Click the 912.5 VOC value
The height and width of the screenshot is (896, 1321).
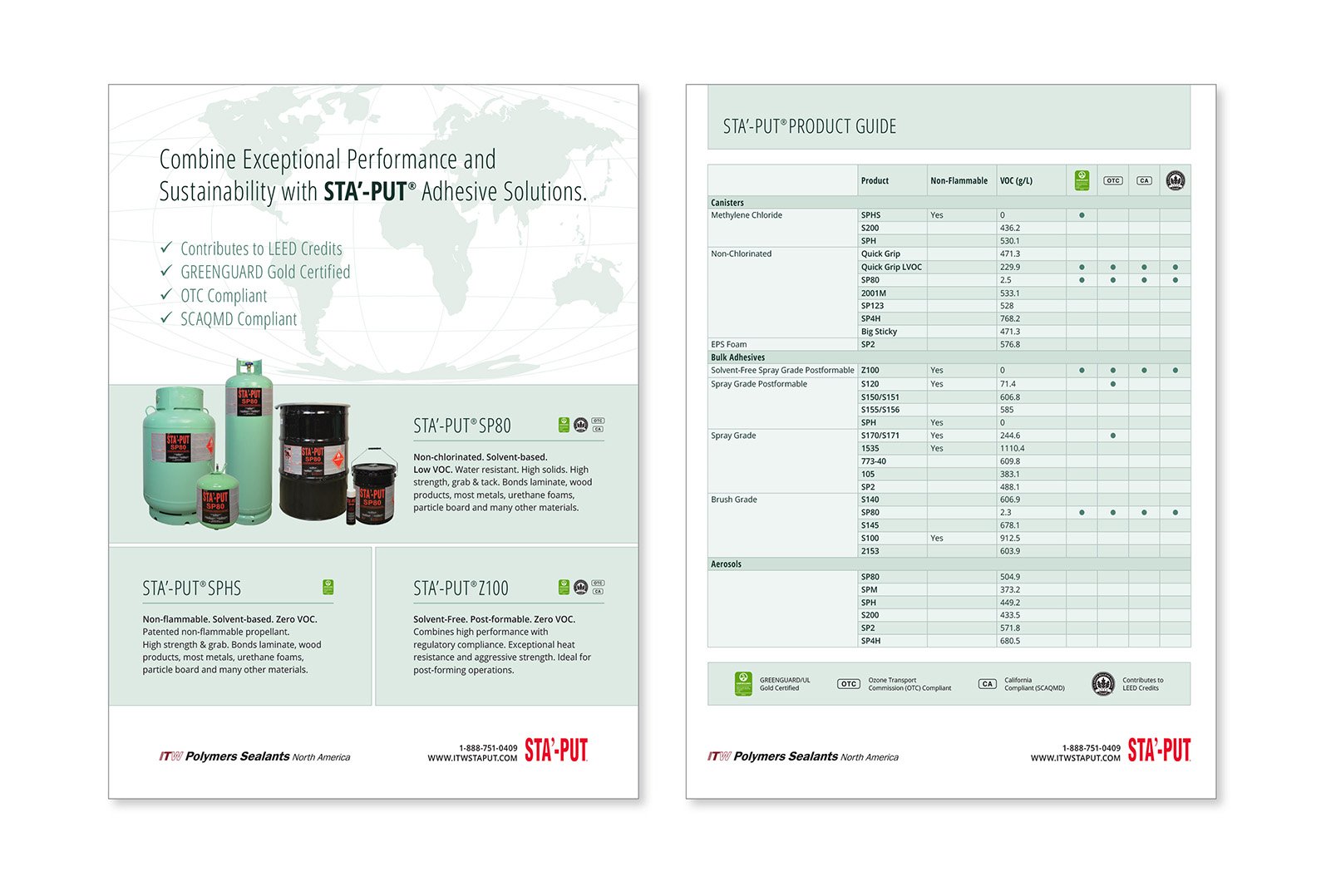[1009, 538]
